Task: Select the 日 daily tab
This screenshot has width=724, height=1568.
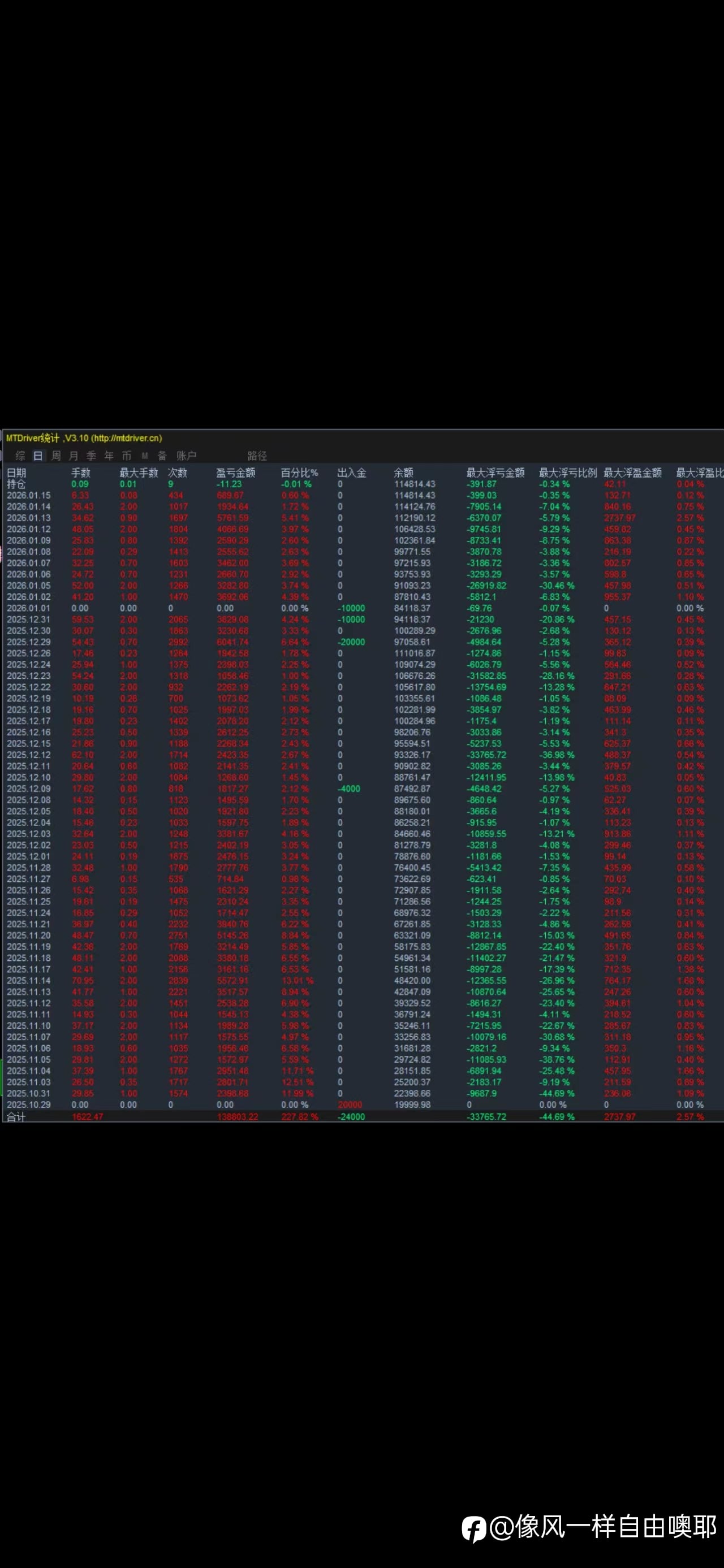Action: [x=38, y=455]
